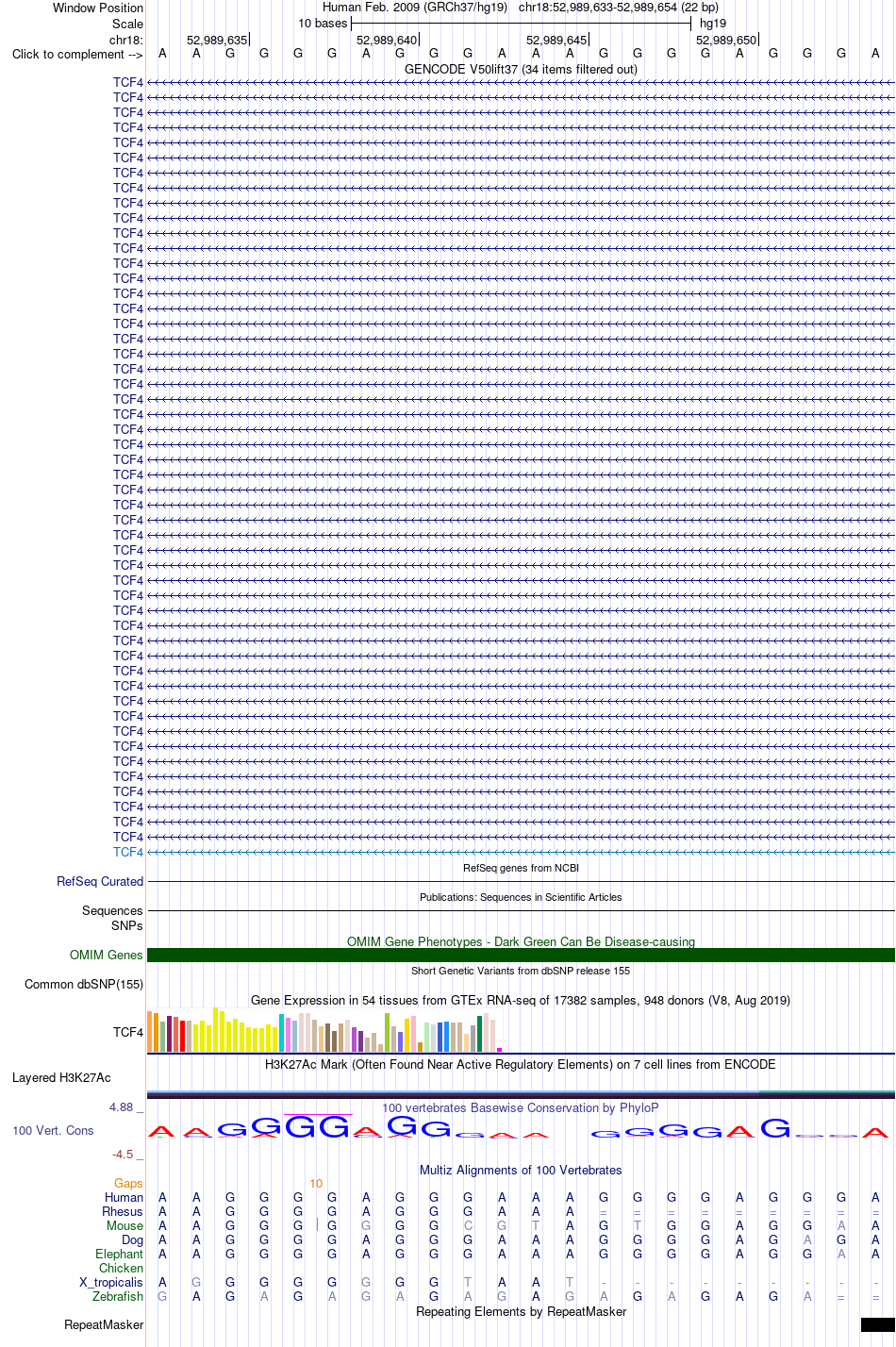This screenshot has width=896, height=1347.
Task: Select the Window Position label
Action: 98,8
